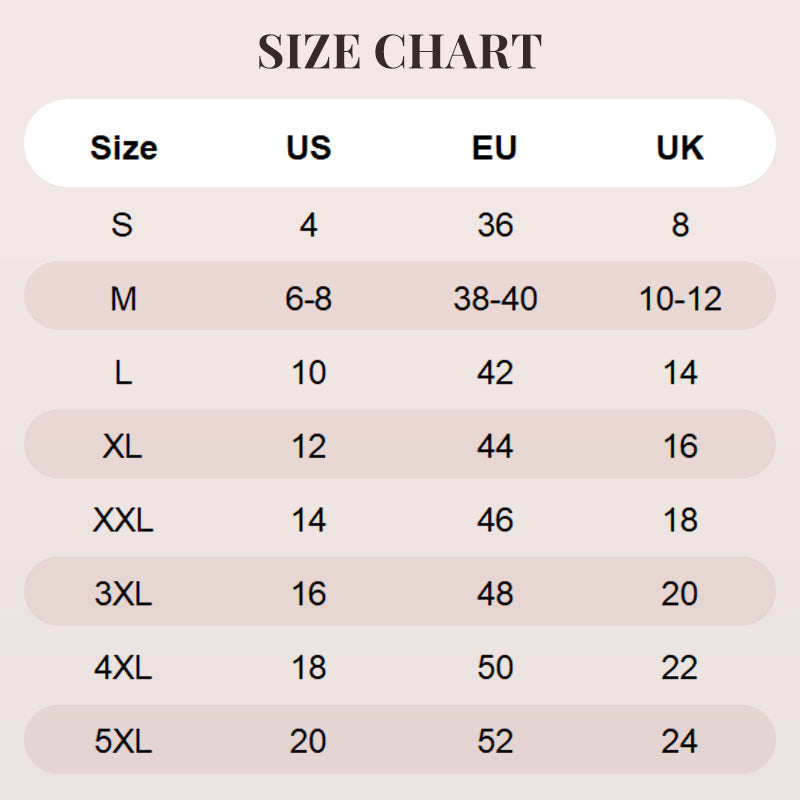Click the S size label
The height and width of the screenshot is (800, 800).
pos(122,224)
